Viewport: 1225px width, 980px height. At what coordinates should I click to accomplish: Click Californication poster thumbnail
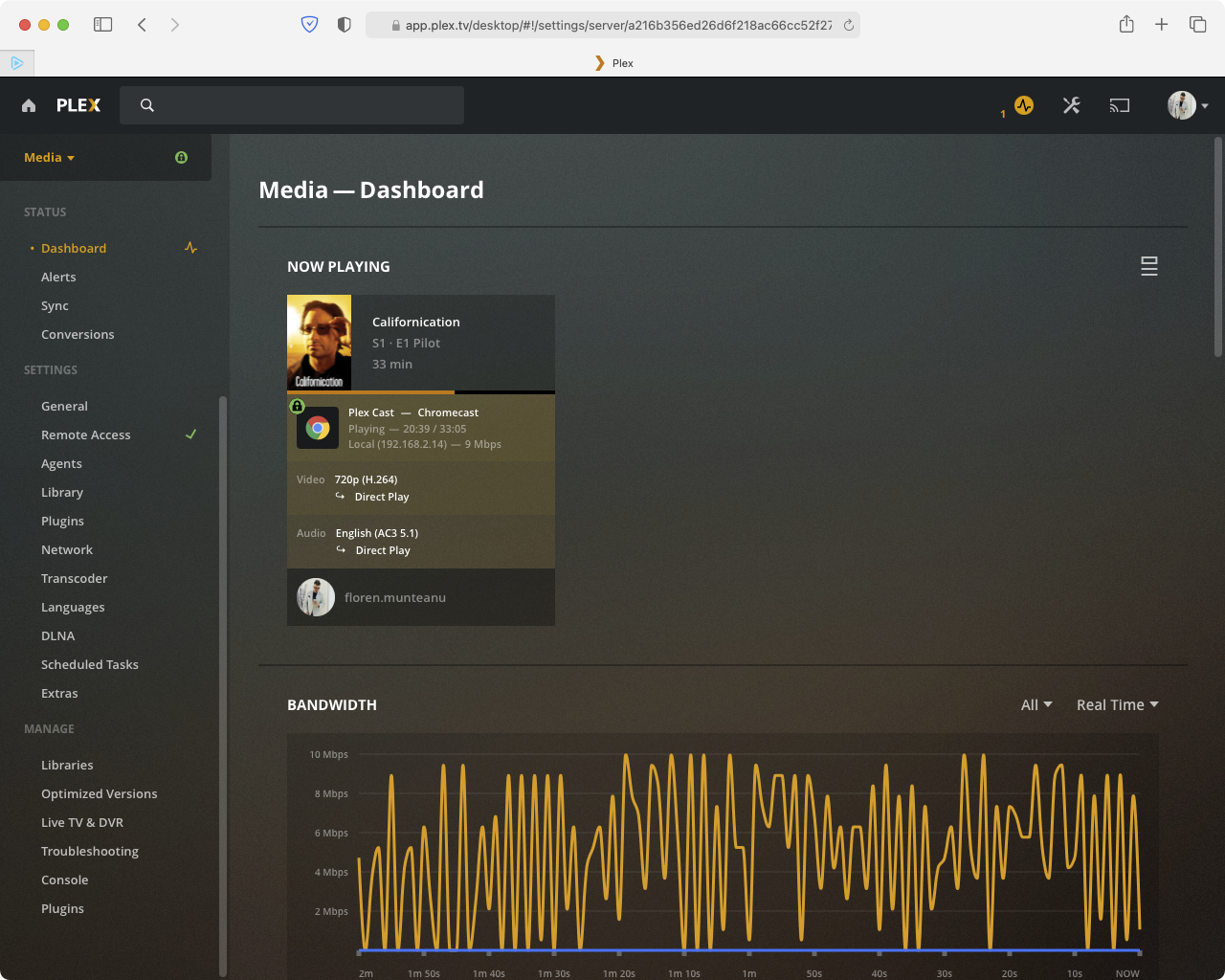pyautogui.click(x=319, y=343)
